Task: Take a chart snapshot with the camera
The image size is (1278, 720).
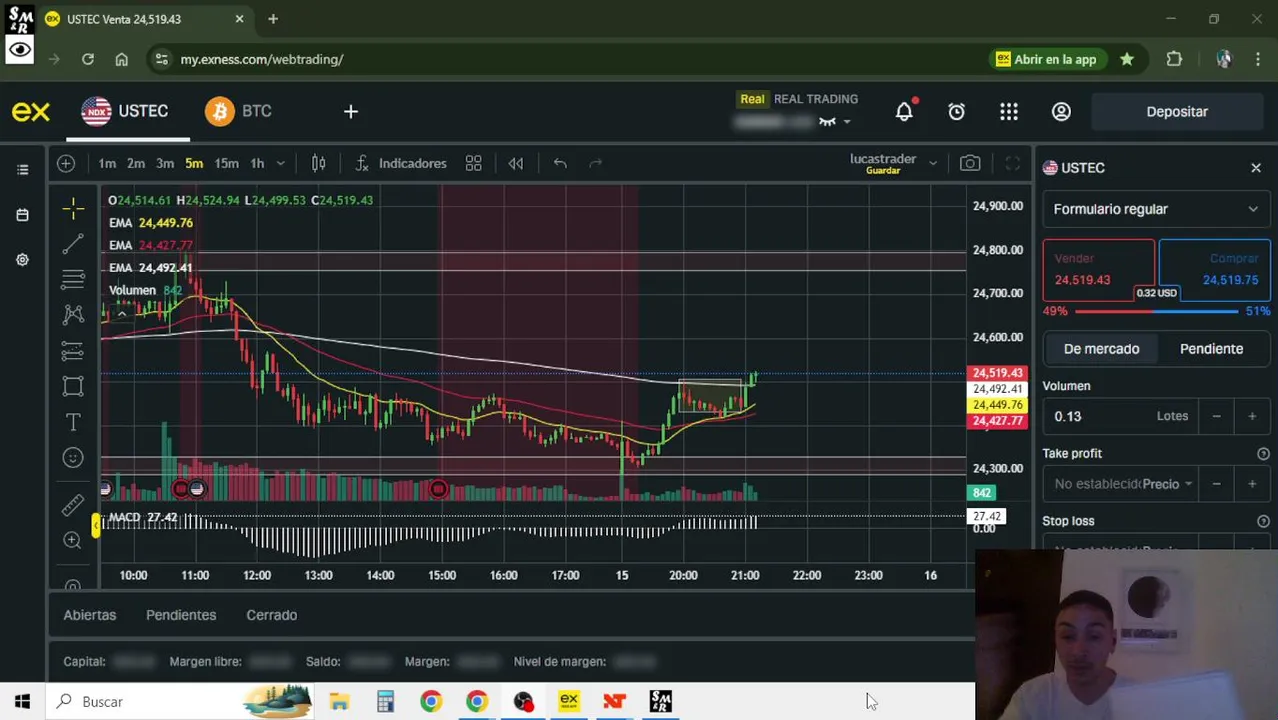Action: pos(970,163)
